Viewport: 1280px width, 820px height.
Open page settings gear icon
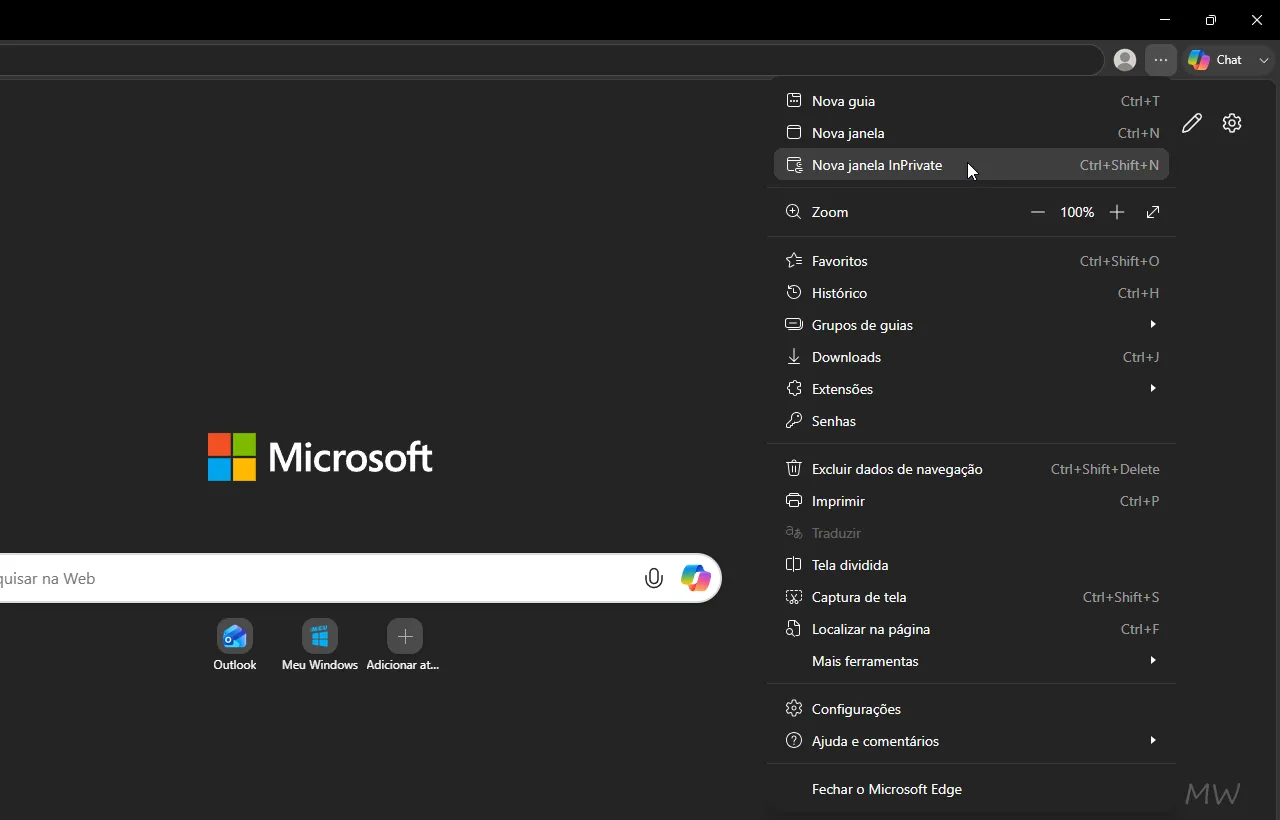click(1232, 123)
